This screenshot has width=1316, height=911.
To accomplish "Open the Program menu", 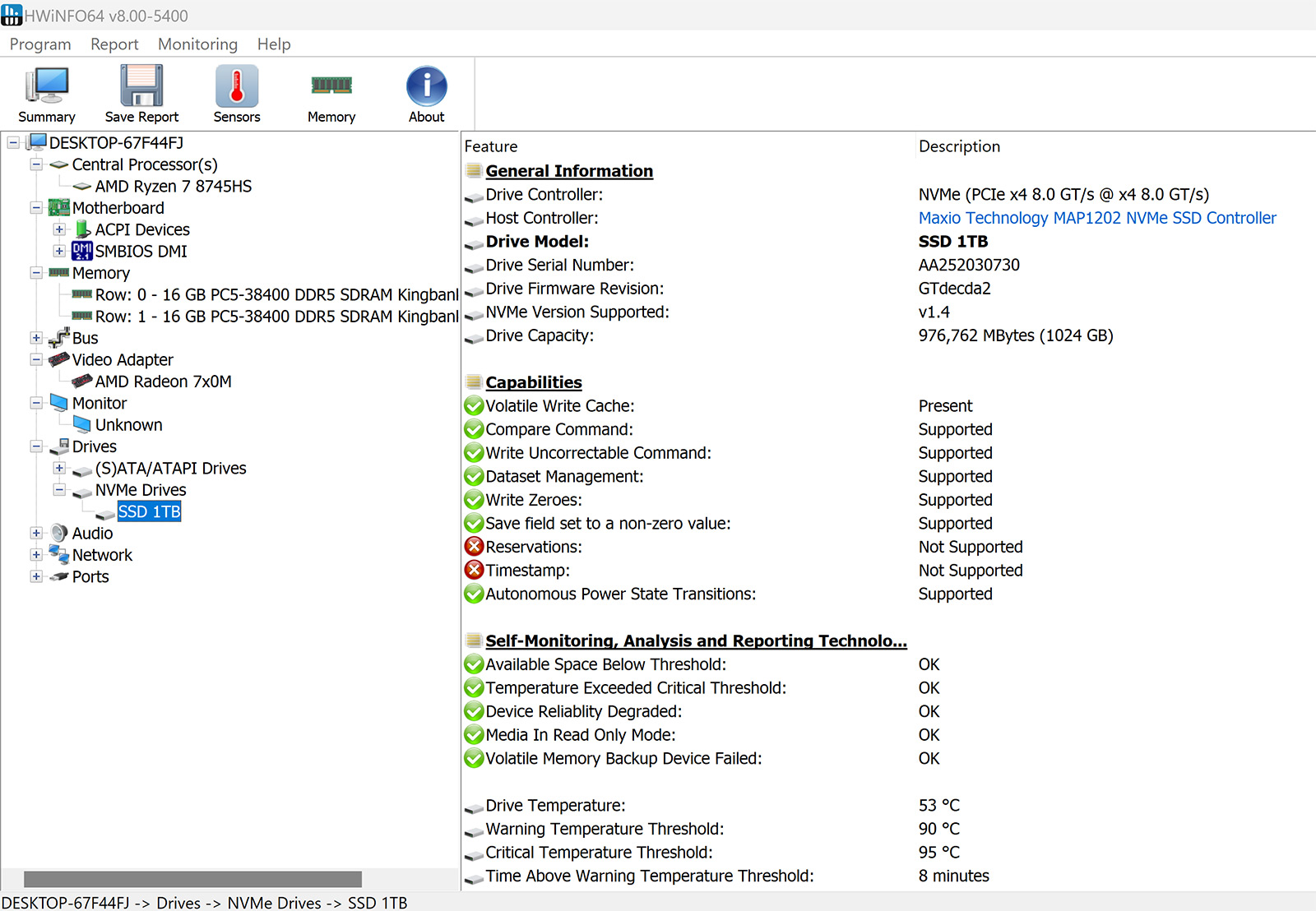I will (40, 44).
